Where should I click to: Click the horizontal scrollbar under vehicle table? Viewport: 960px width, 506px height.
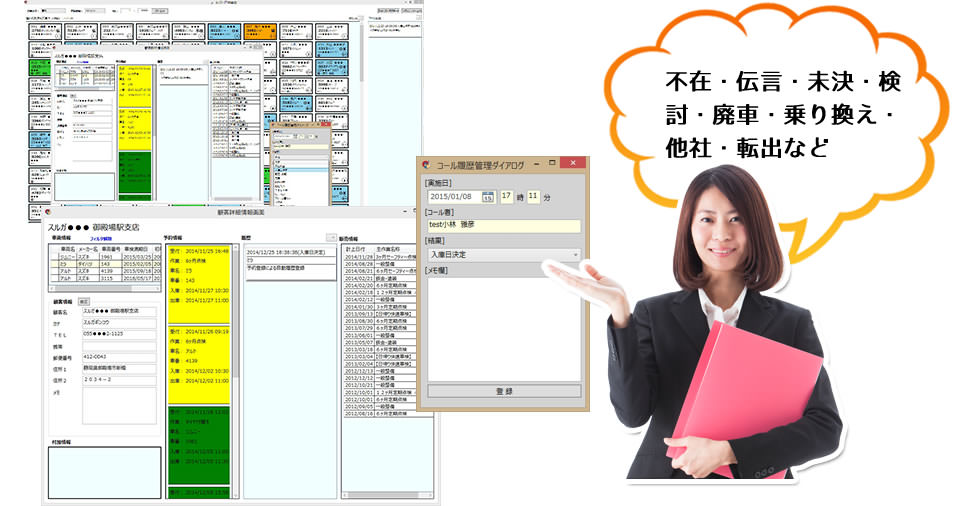tap(105, 288)
